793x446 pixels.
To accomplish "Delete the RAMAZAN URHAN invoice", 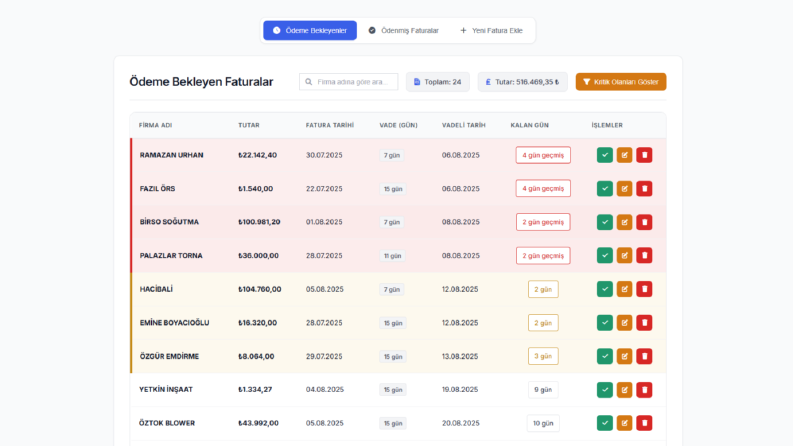I will coord(644,155).
